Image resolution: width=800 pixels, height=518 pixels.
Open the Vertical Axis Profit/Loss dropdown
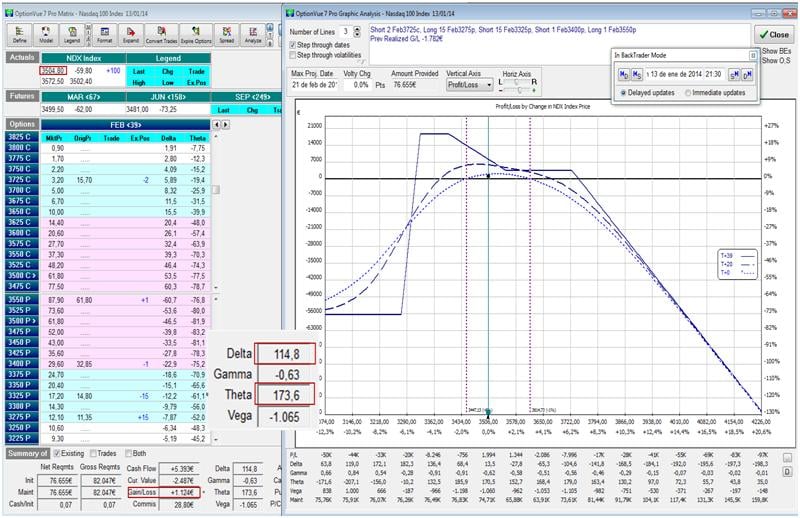(x=471, y=86)
